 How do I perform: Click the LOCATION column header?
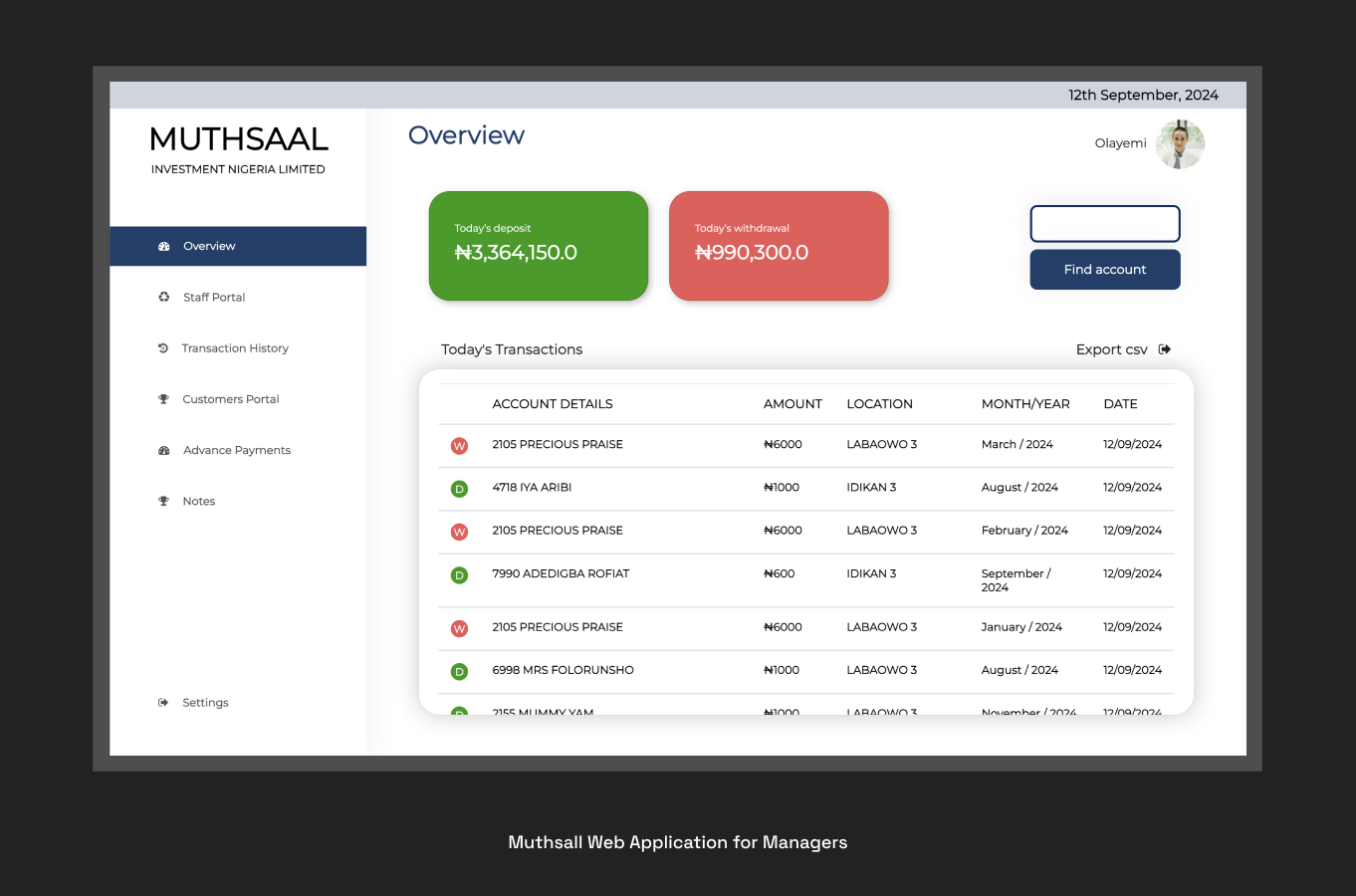tap(879, 404)
